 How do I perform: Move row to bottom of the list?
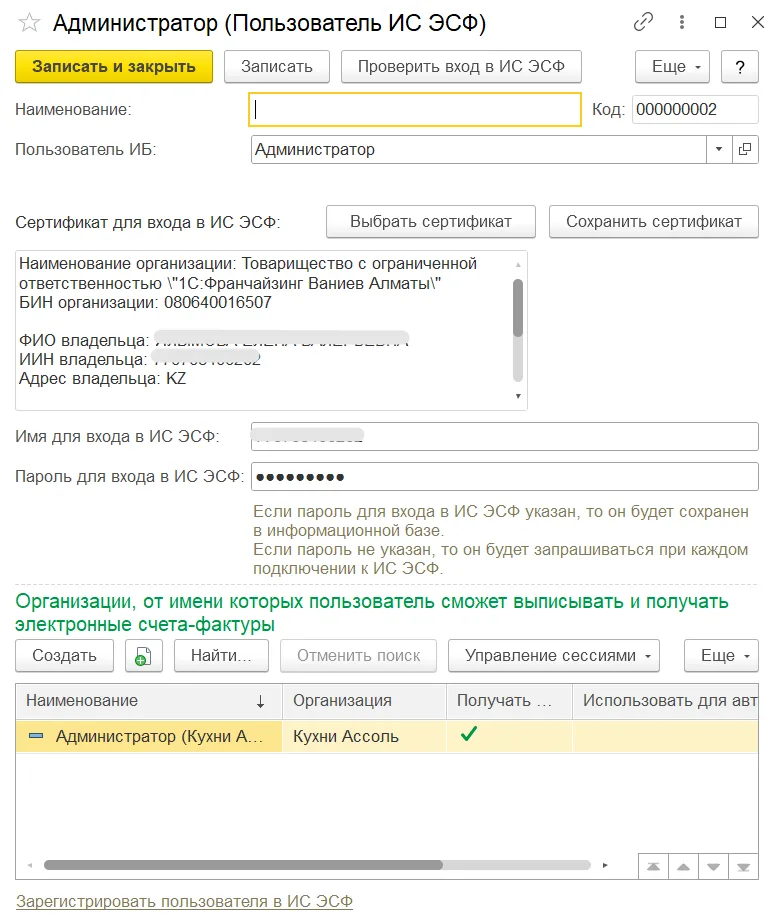pos(744,867)
